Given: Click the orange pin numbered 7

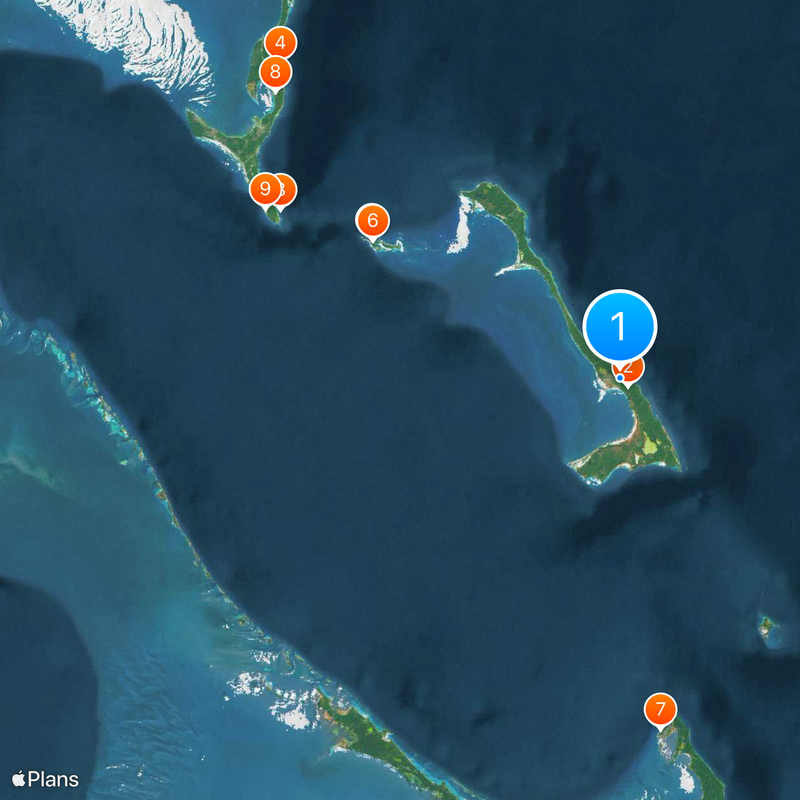Looking at the screenshot, I should click(660, 710).
